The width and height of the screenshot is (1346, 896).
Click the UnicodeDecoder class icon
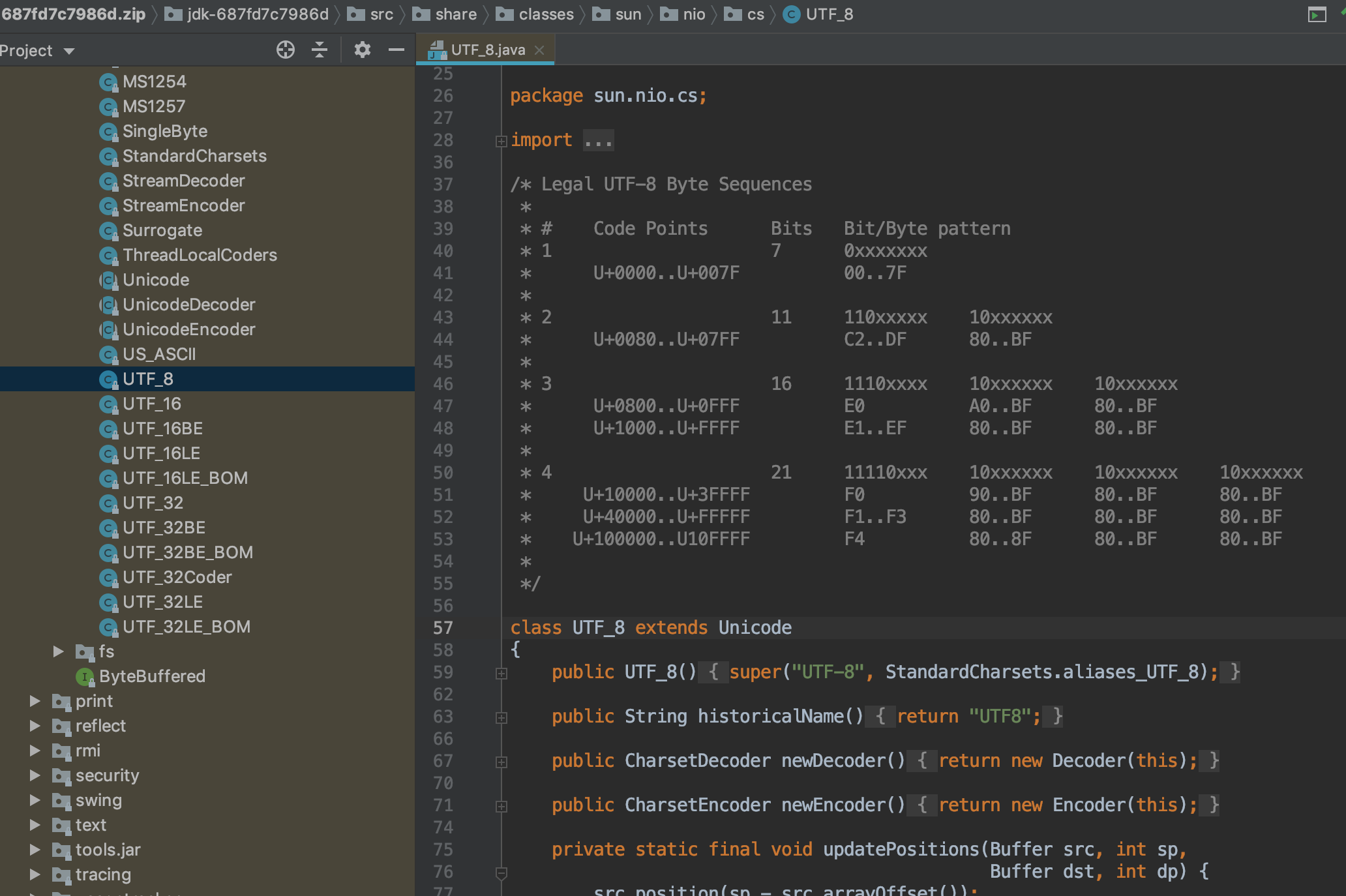[x=108, y=305]
